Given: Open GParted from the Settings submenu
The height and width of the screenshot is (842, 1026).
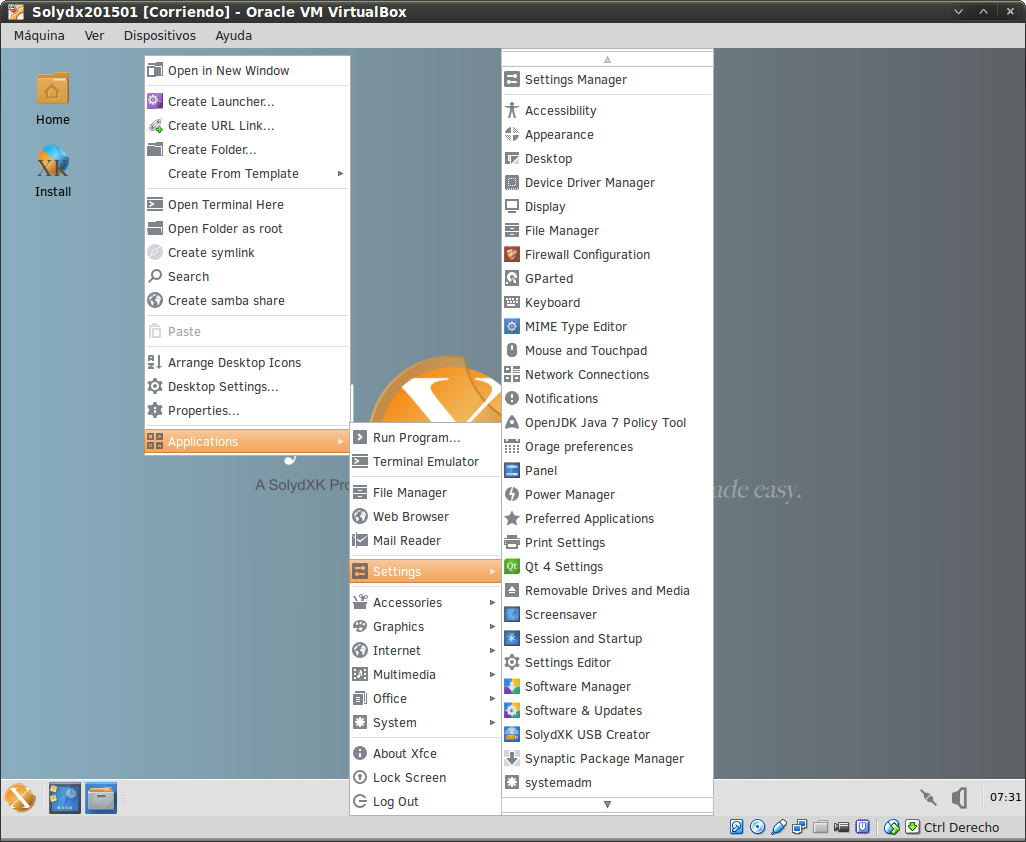Looking at the screenshot, I should [549, 279].
